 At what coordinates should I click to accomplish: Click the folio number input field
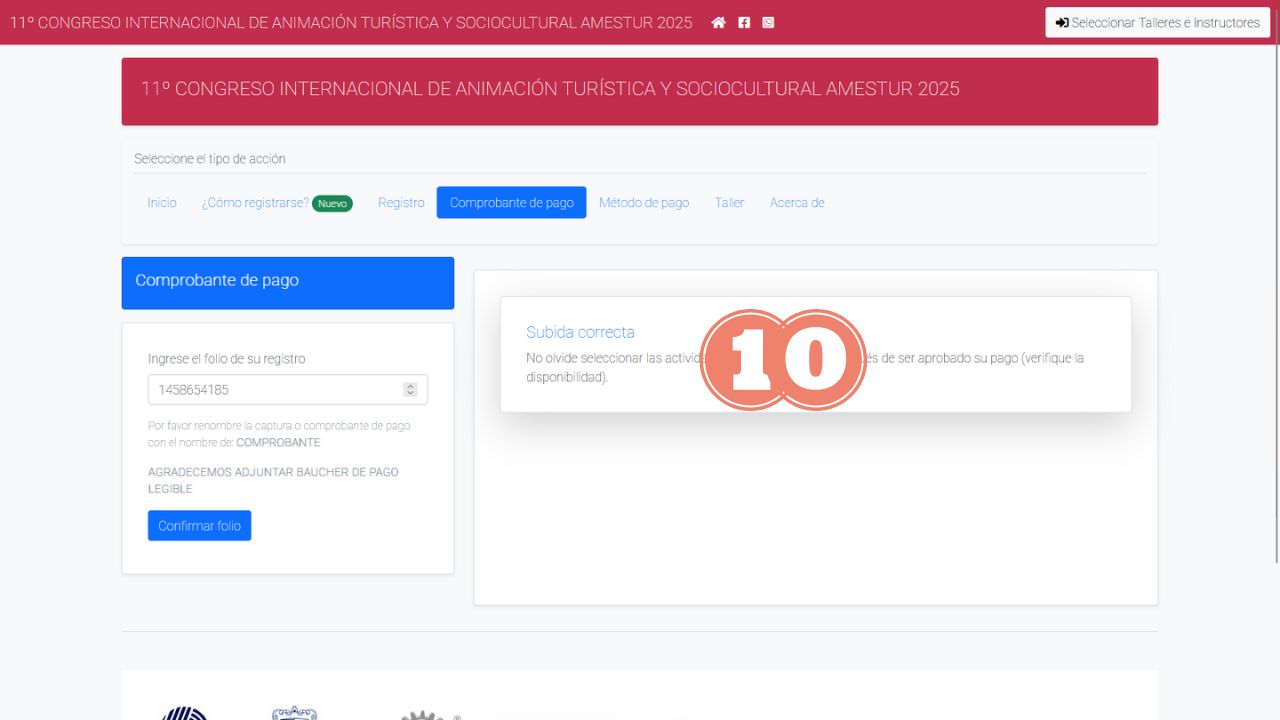coord(275,390)
